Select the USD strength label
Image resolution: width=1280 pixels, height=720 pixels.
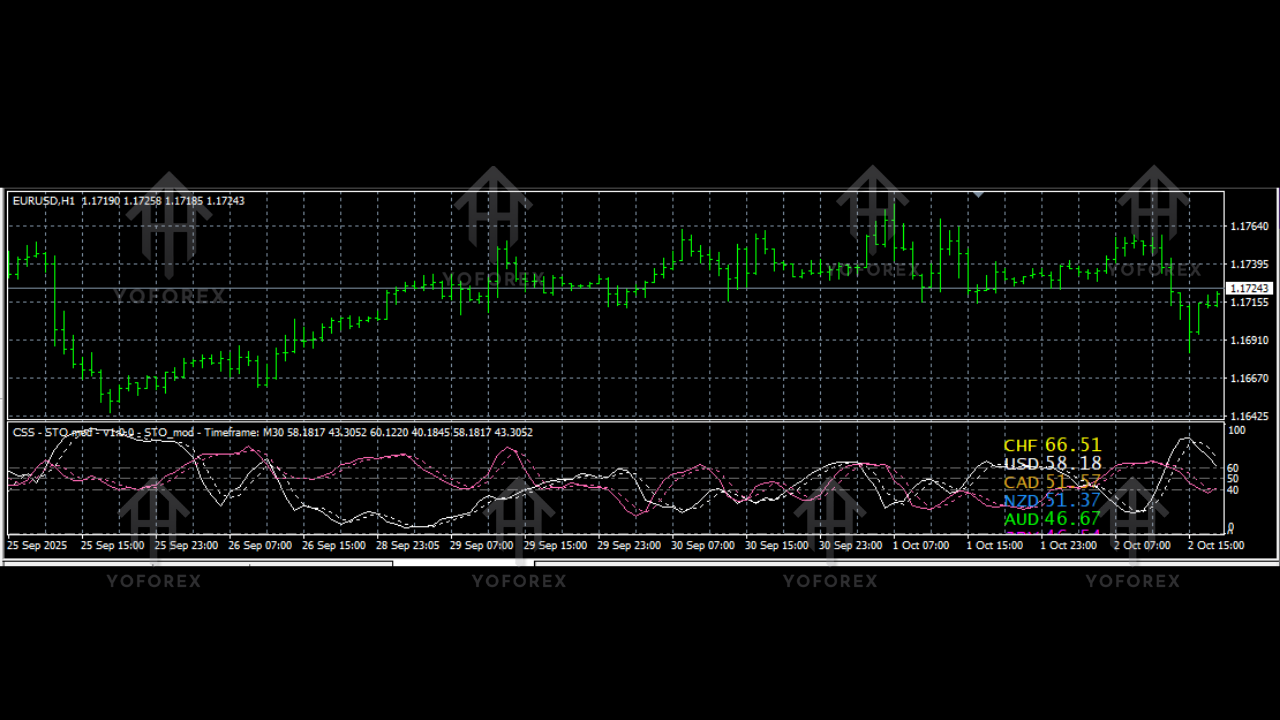pos(1052,463)
